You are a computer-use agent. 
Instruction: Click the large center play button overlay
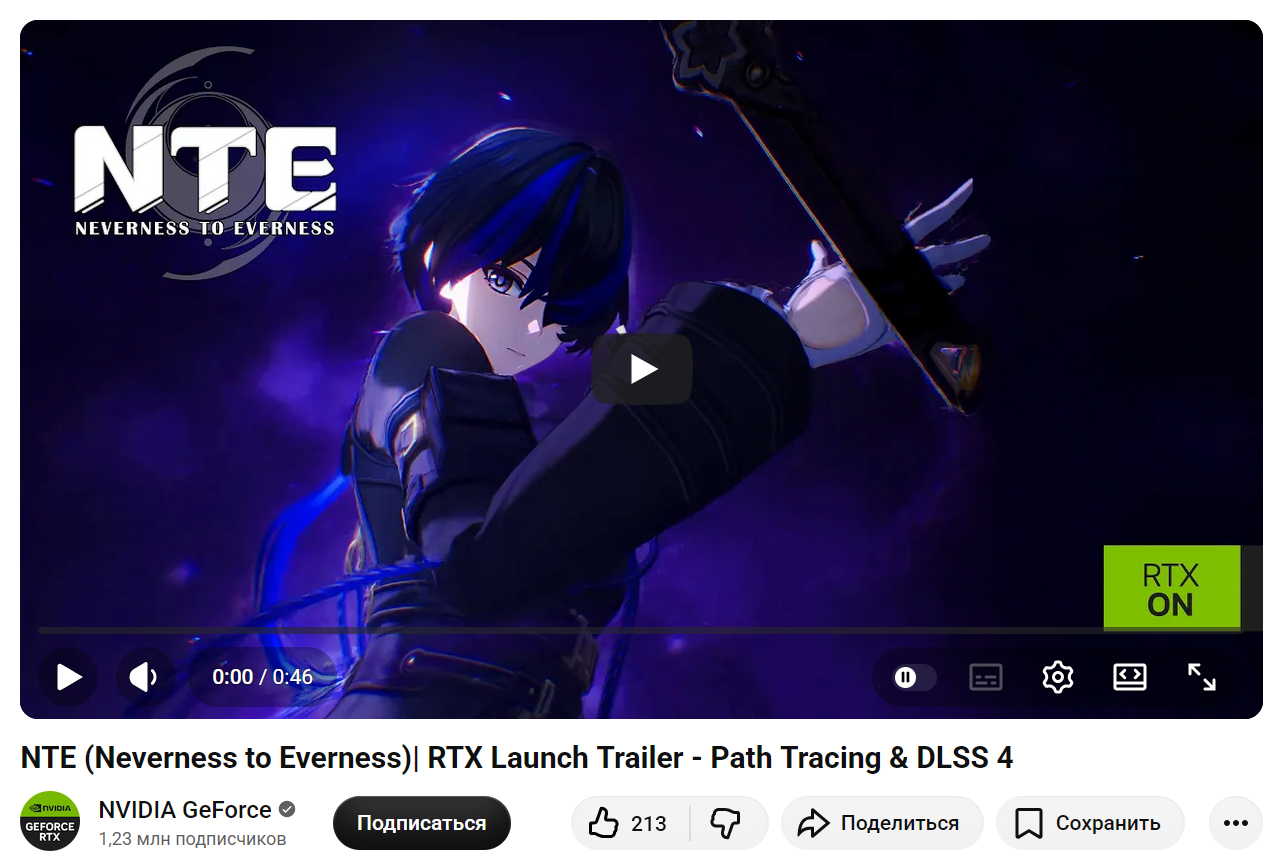coord(642,369)
